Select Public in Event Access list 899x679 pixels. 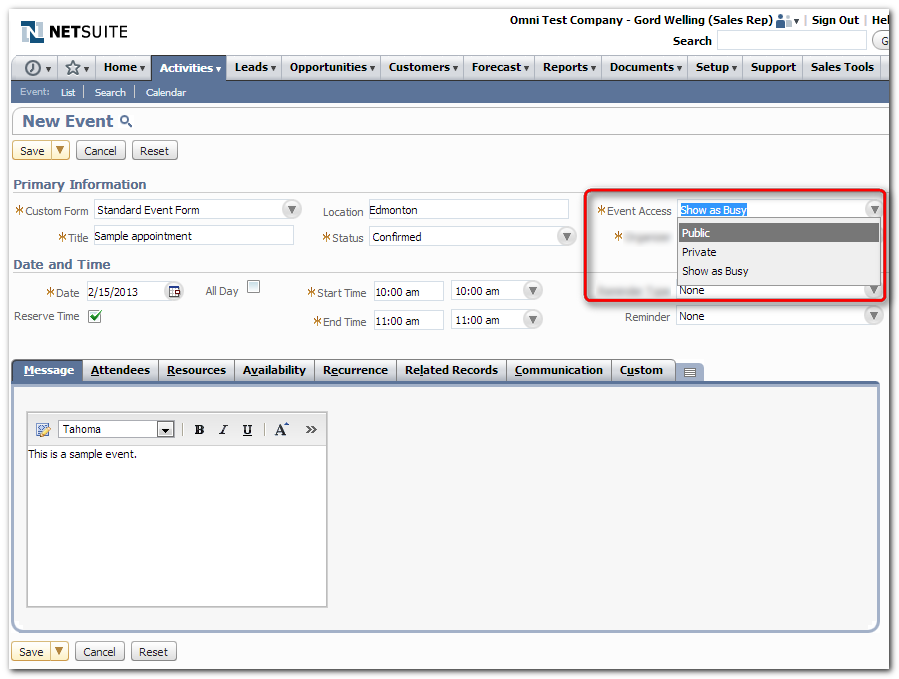[779, 233]
